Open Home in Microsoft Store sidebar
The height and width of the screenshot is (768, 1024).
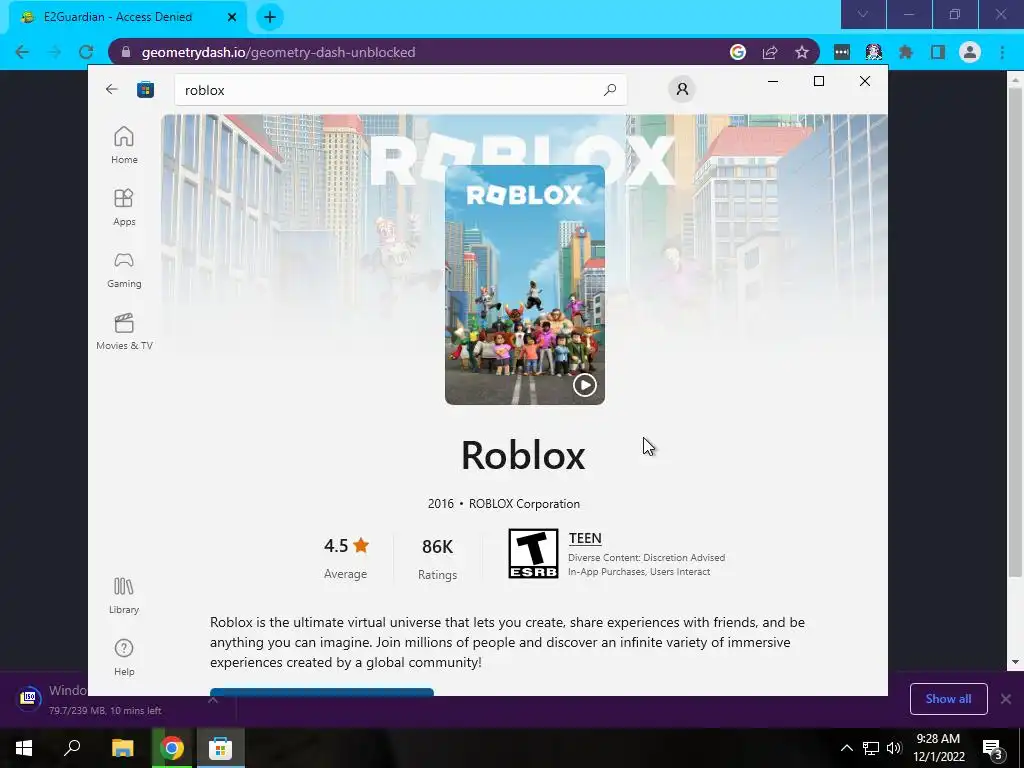[x=124, y=145]
